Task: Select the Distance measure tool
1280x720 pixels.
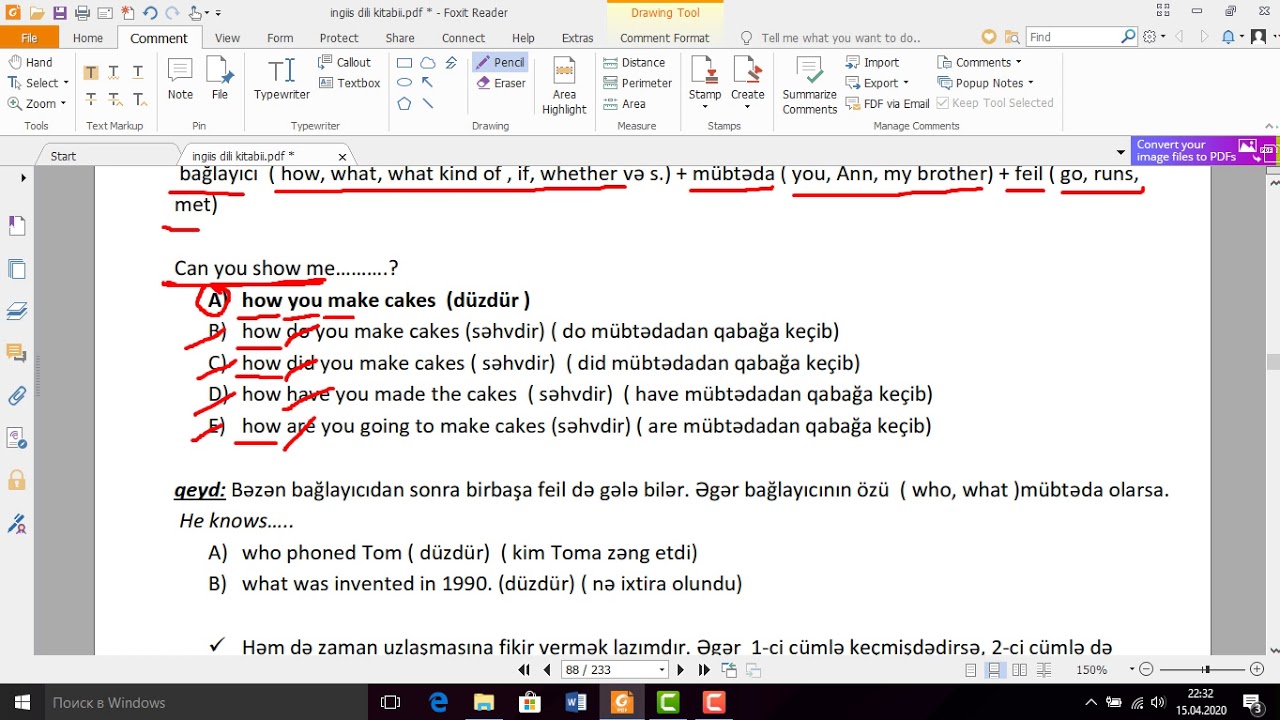Action: click(x=634, y=62)
